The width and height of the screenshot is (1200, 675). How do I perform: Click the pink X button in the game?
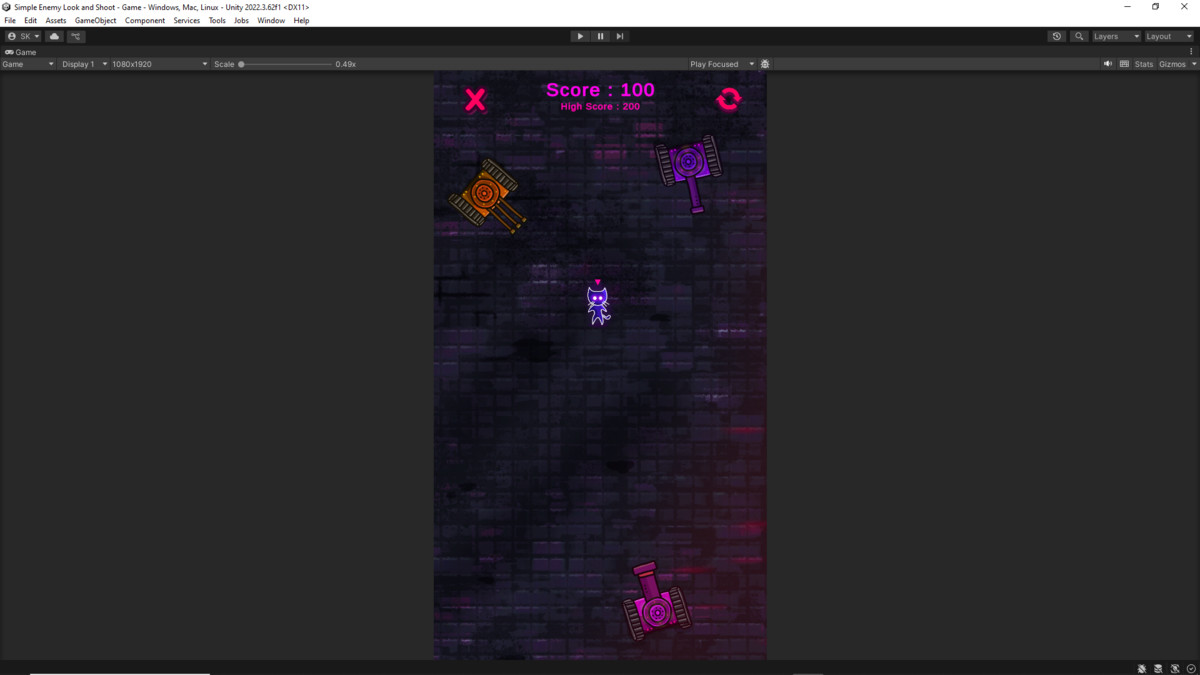coord(475,98)
